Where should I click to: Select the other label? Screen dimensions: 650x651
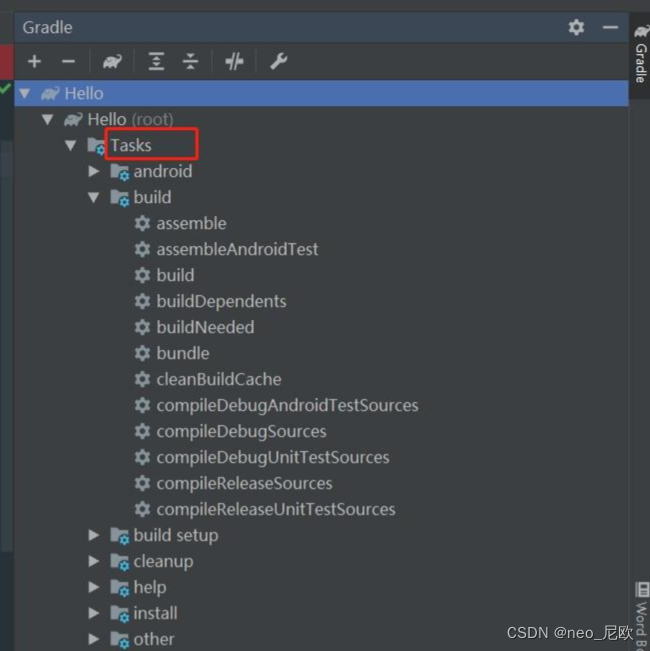pos(154,639)
